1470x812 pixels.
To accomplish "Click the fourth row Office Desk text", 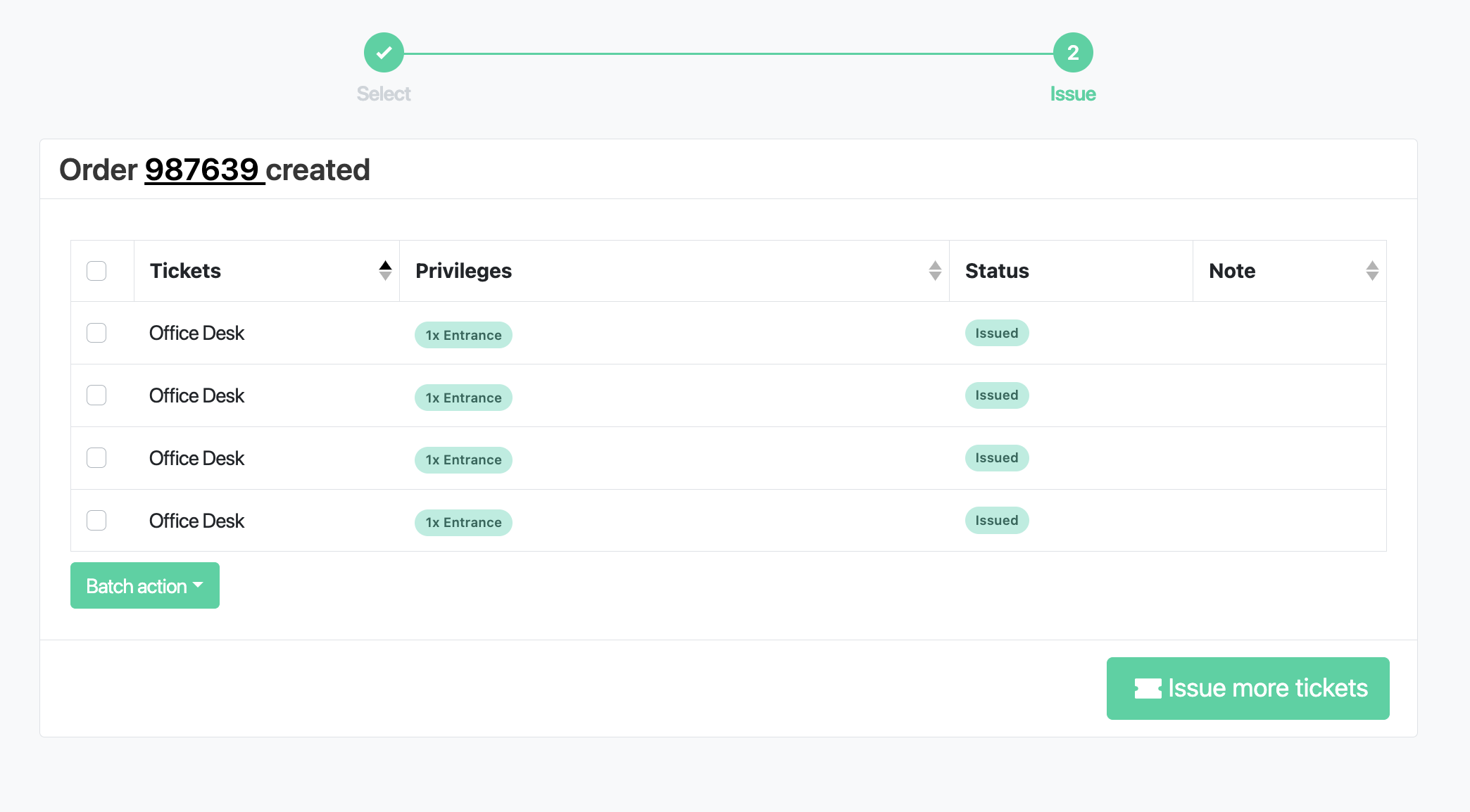I will click(x=196, y=521).
